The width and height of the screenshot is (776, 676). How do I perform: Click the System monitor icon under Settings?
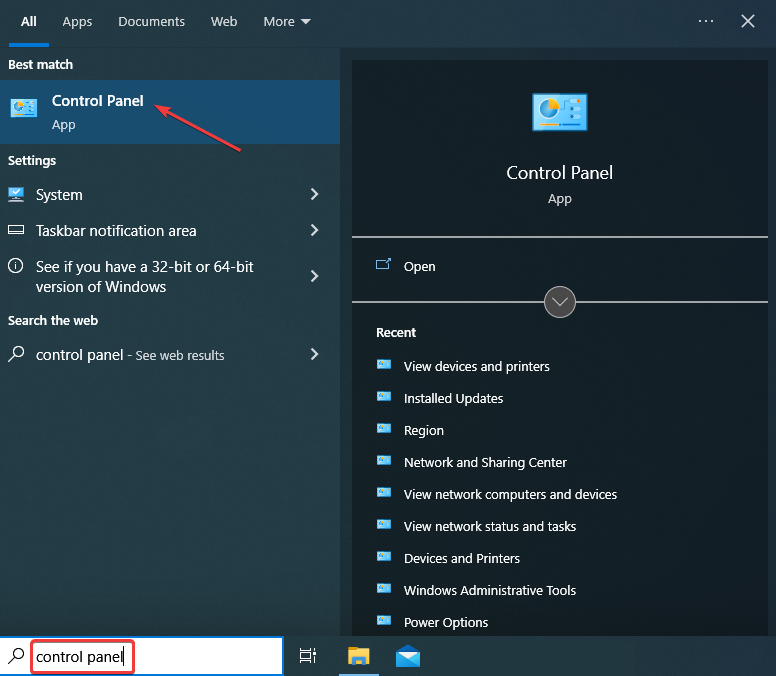pyautogui.click(x=16, y=194)
